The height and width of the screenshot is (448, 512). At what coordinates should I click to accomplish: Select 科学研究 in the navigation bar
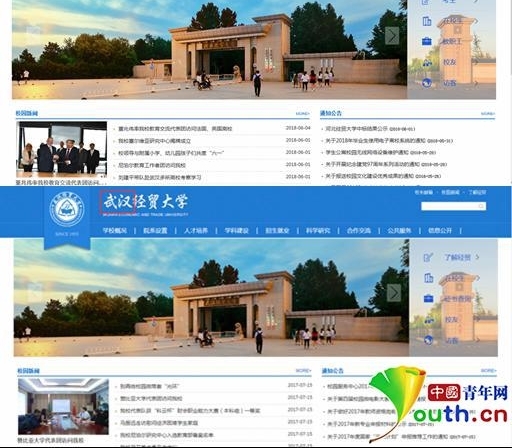tap(318, 230)
